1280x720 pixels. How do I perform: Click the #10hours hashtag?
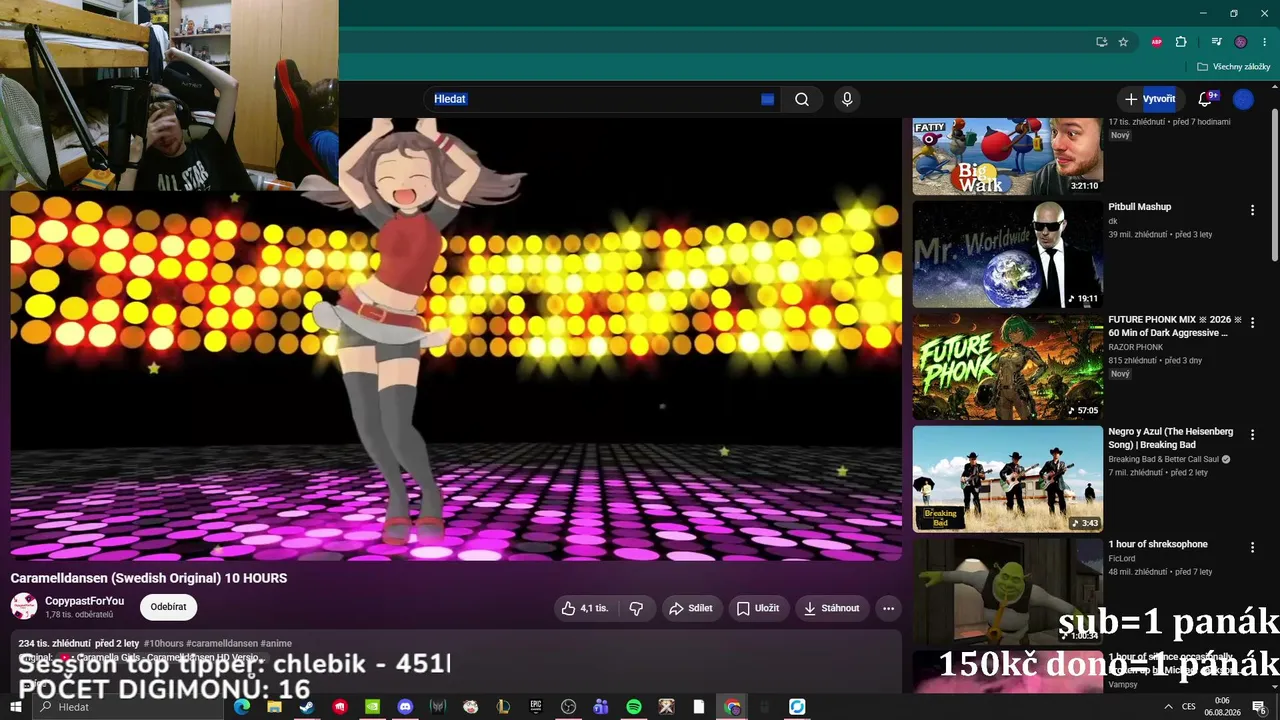click(x=163, y=644)
